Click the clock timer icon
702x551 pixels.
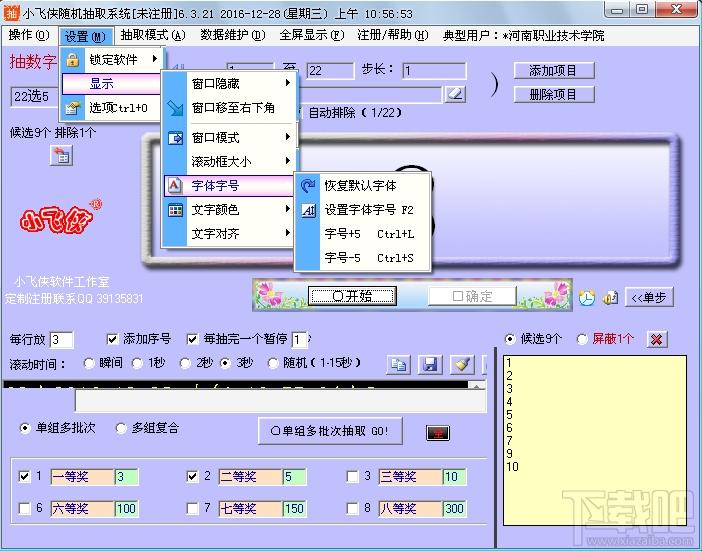click(586, 297)
